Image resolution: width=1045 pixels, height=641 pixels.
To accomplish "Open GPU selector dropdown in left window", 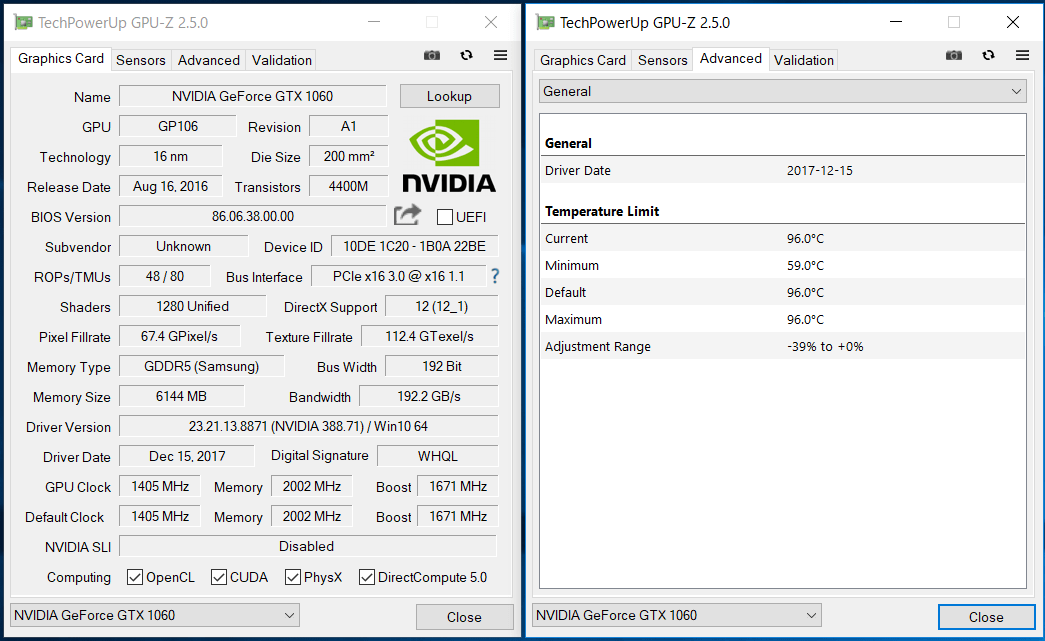I will (155, 615).
